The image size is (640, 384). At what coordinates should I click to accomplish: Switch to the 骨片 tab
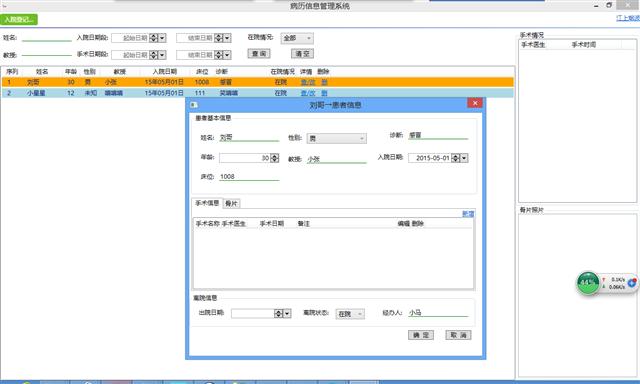[x=231, y=203]
